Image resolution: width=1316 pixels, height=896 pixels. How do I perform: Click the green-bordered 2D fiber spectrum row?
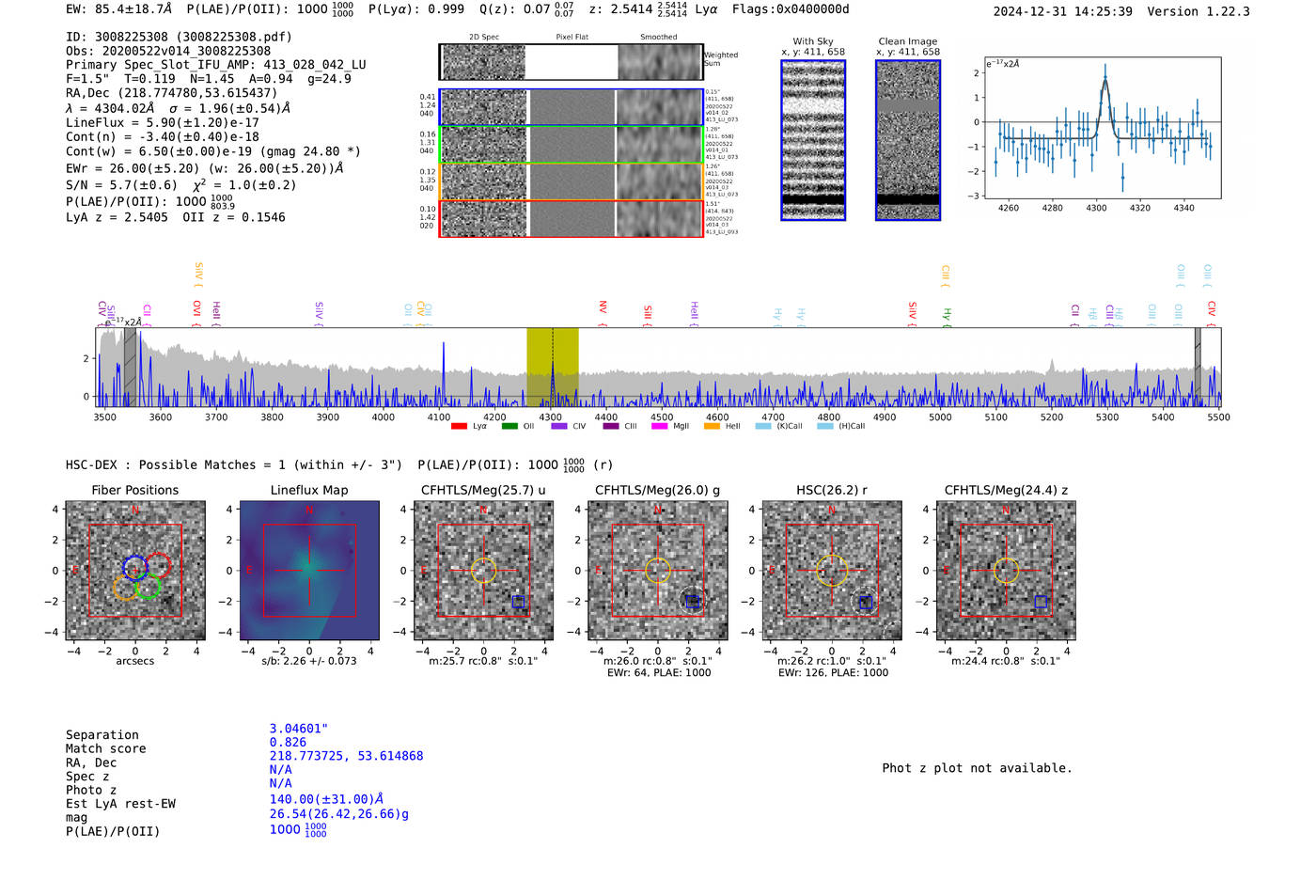pos(571,144)
